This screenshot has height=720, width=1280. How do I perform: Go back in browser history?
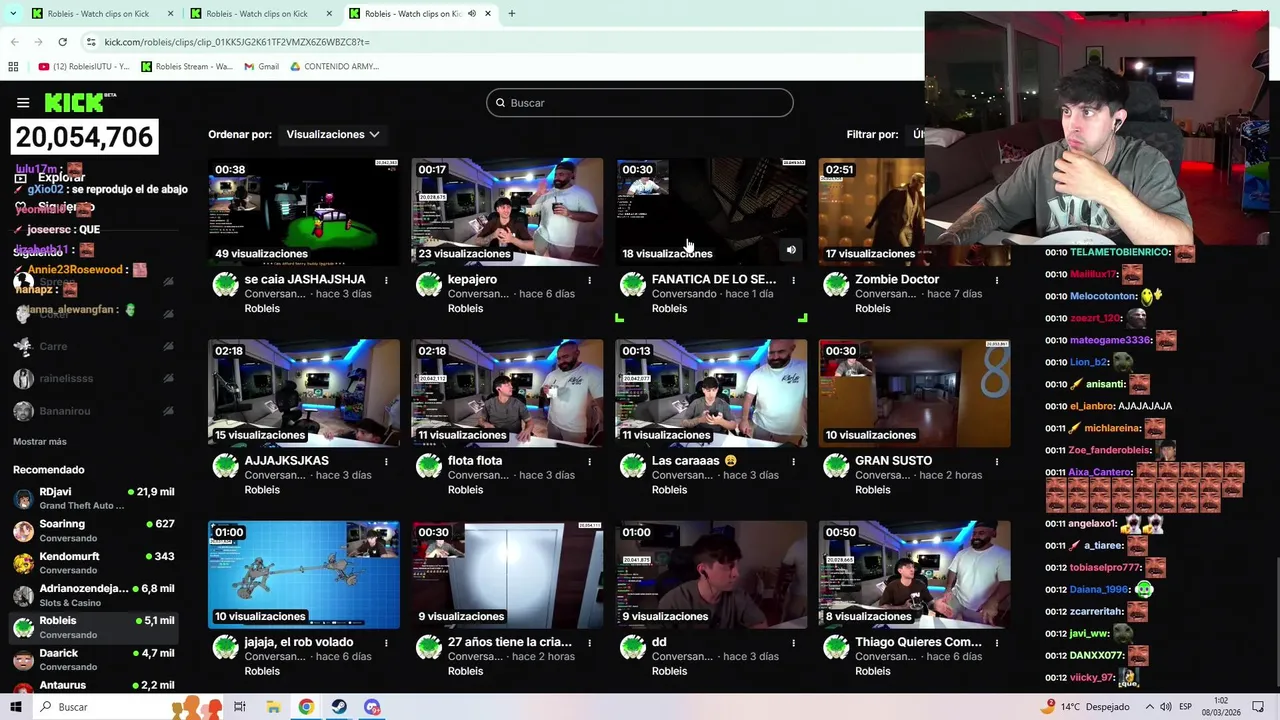[x=14, y=42]
